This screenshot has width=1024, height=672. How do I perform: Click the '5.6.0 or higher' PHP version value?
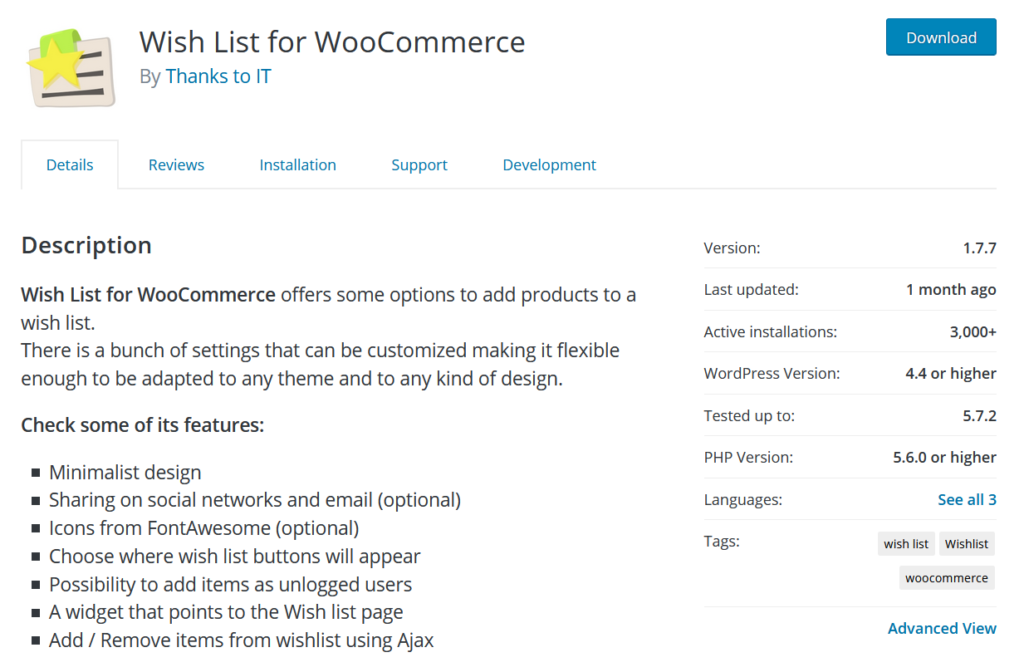[944, 458]
